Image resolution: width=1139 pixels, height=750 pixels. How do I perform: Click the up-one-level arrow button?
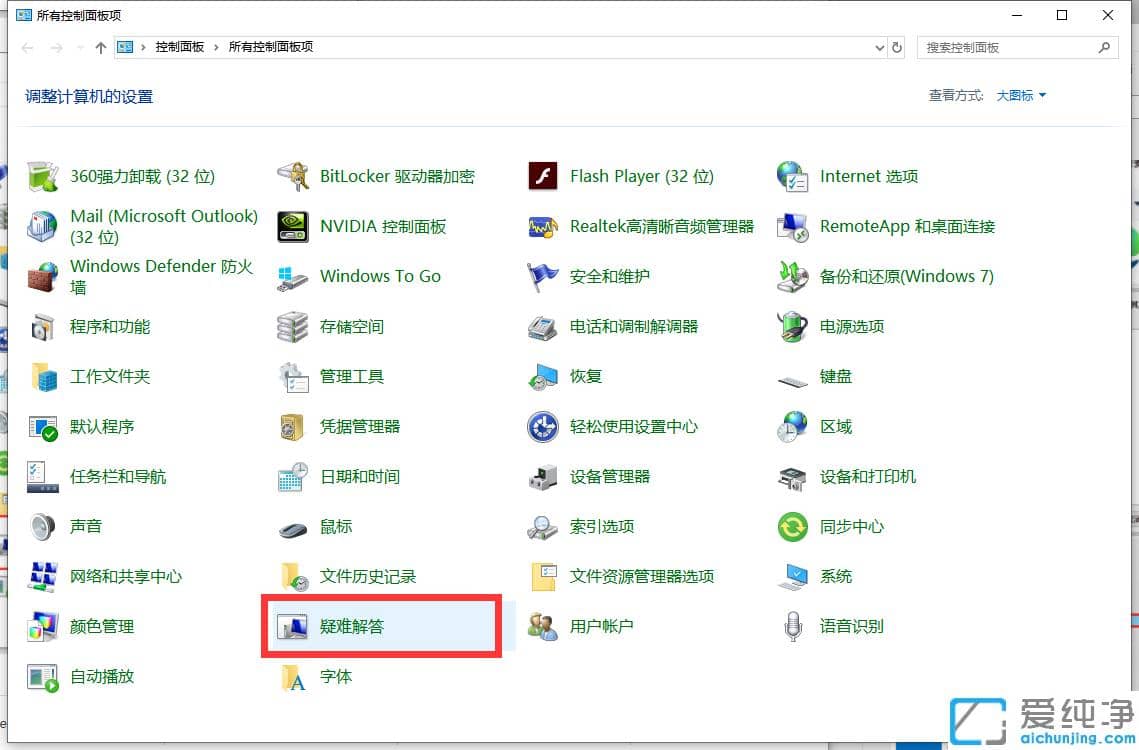pos(97,46)
